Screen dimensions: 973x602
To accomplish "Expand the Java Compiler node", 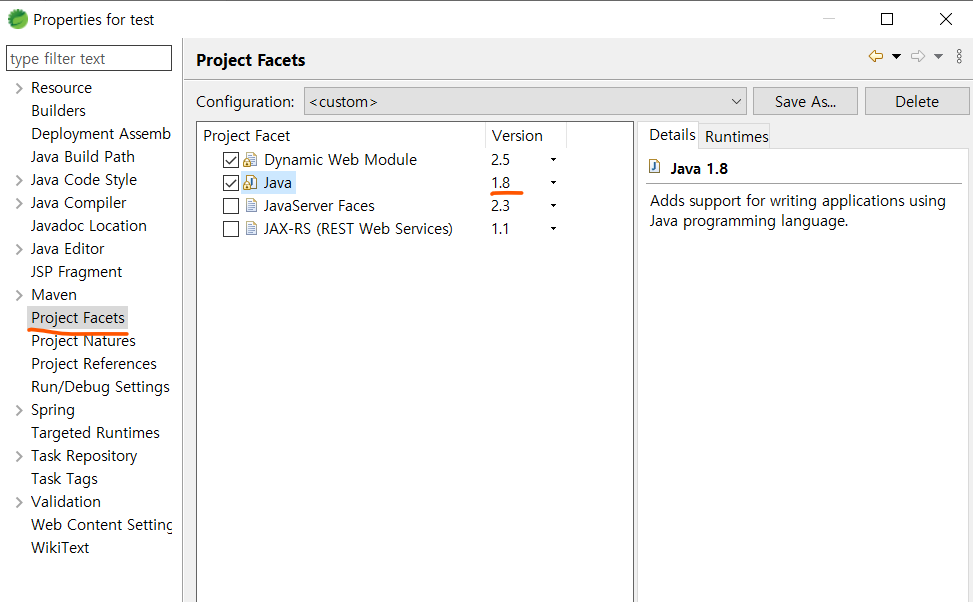I will coord(19,204).
